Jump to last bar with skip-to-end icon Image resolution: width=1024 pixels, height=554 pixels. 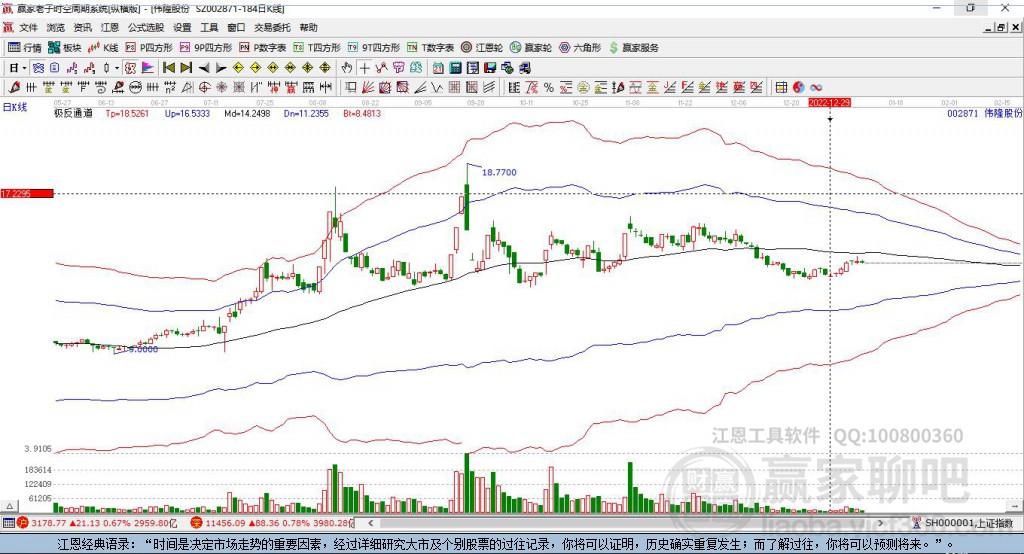pos(186,68)
